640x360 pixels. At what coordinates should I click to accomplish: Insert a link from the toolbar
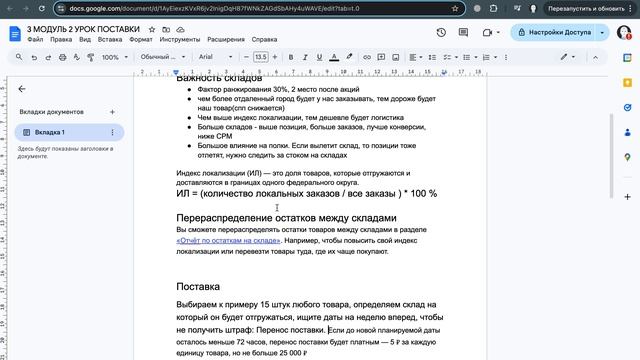tap(367, 58)
